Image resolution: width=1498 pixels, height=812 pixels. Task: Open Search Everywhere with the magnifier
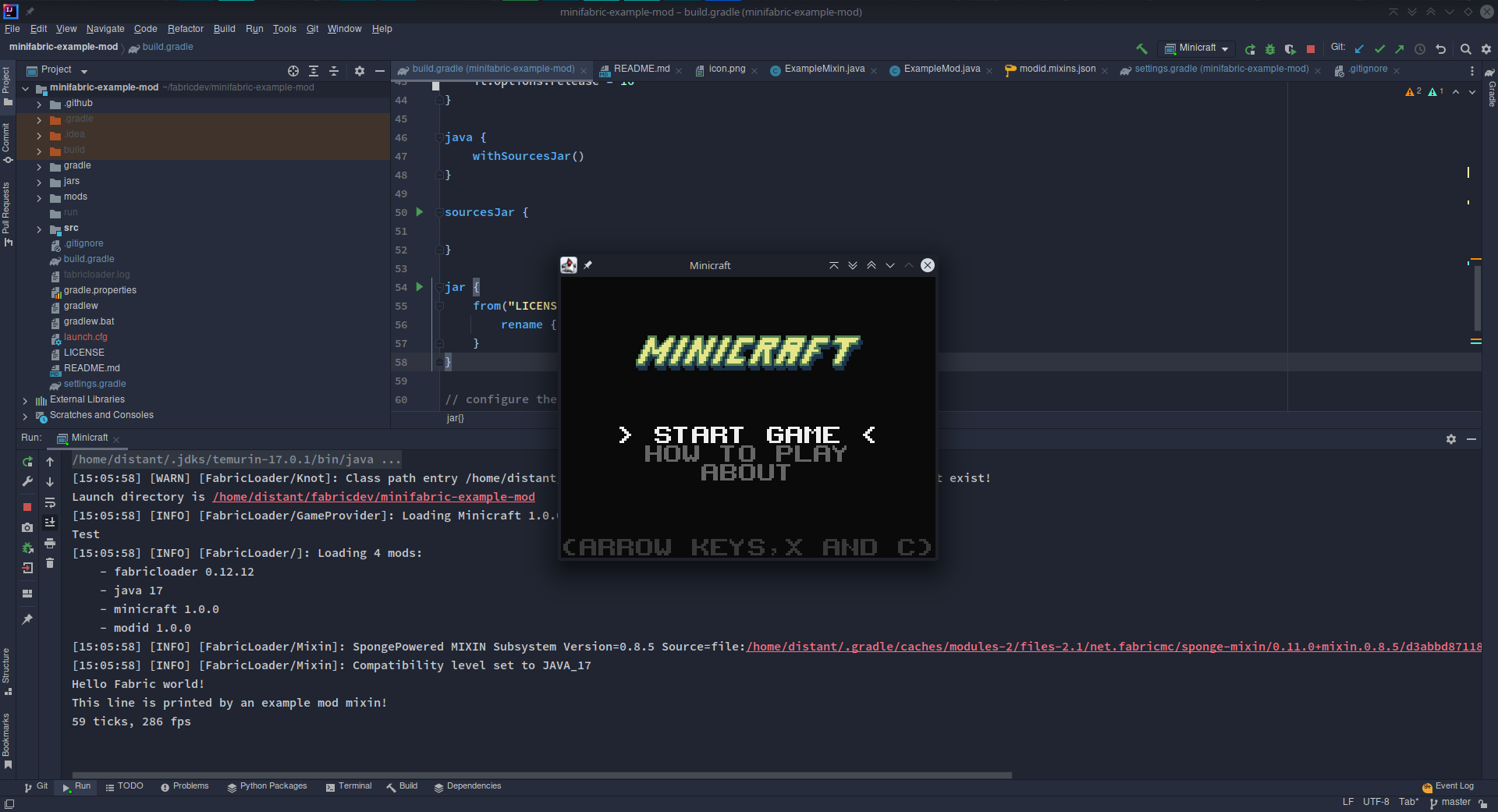pyautogui.click(x=1466, y=48)
